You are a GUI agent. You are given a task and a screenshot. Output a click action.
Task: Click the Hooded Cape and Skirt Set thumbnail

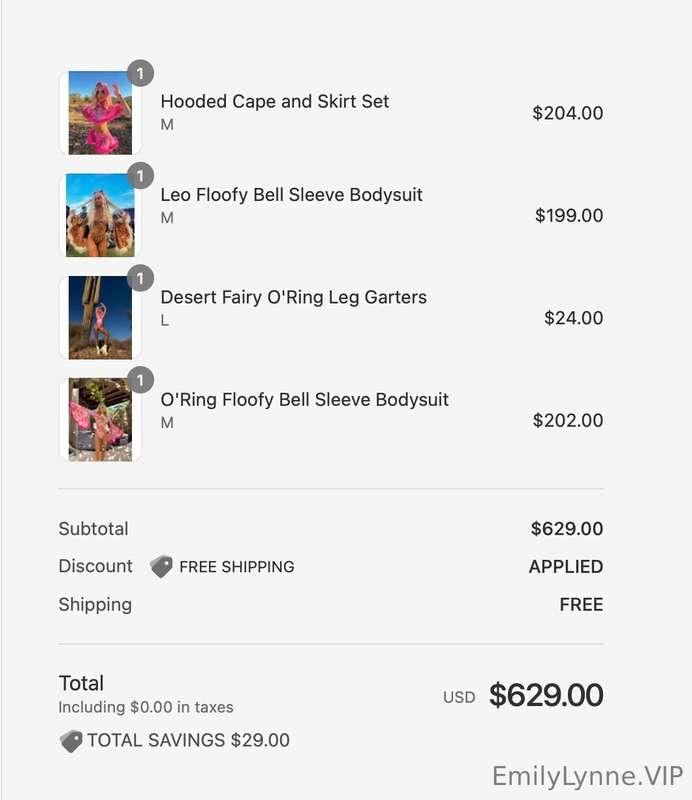tap(100, 113)
